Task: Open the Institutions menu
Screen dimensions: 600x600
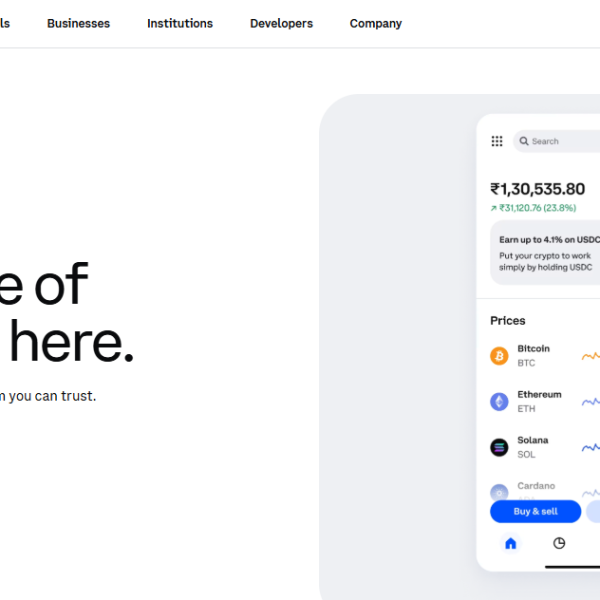Action: [180, 23]
